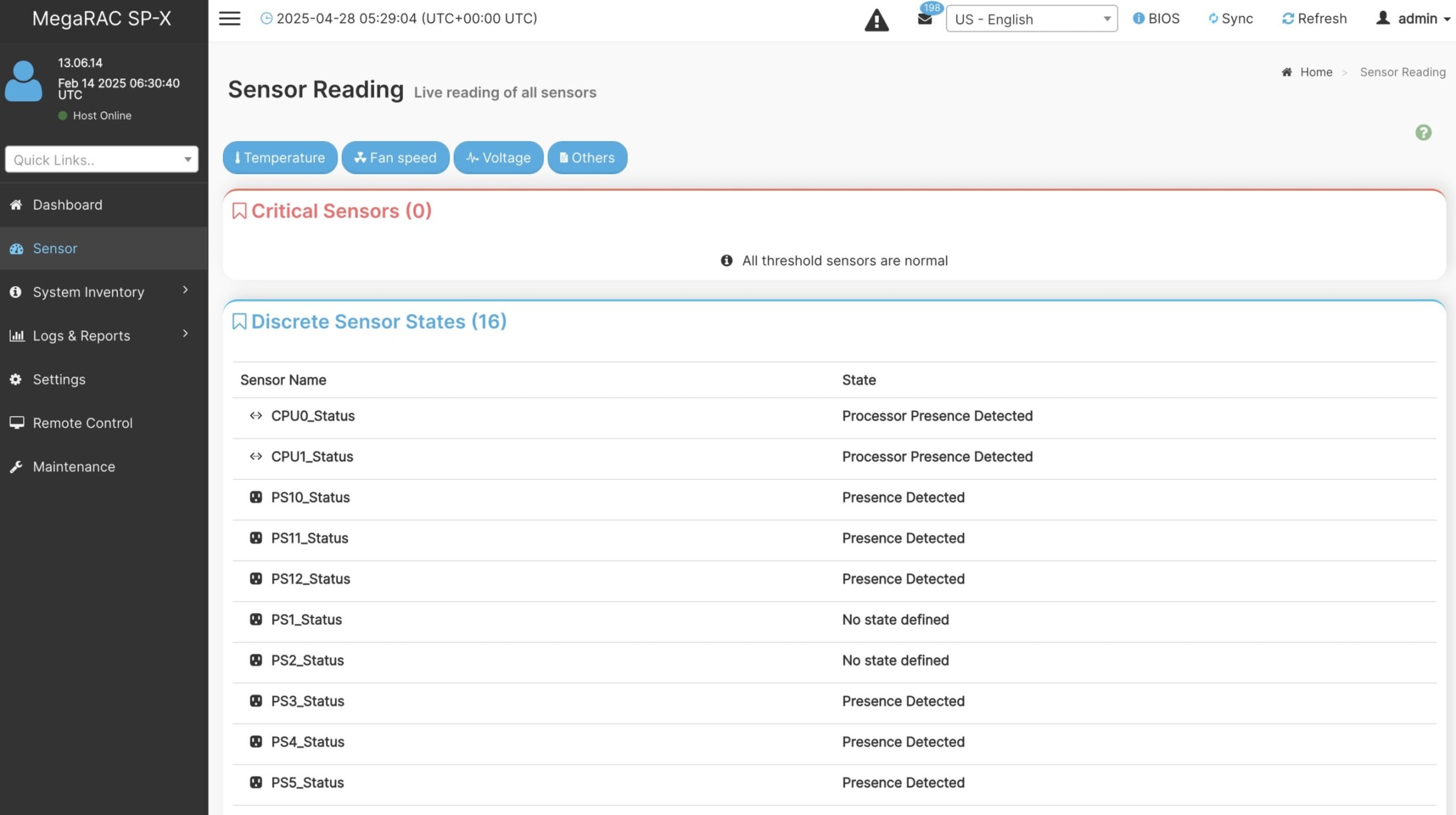Click the green help question mark icon

point(1423,132)
